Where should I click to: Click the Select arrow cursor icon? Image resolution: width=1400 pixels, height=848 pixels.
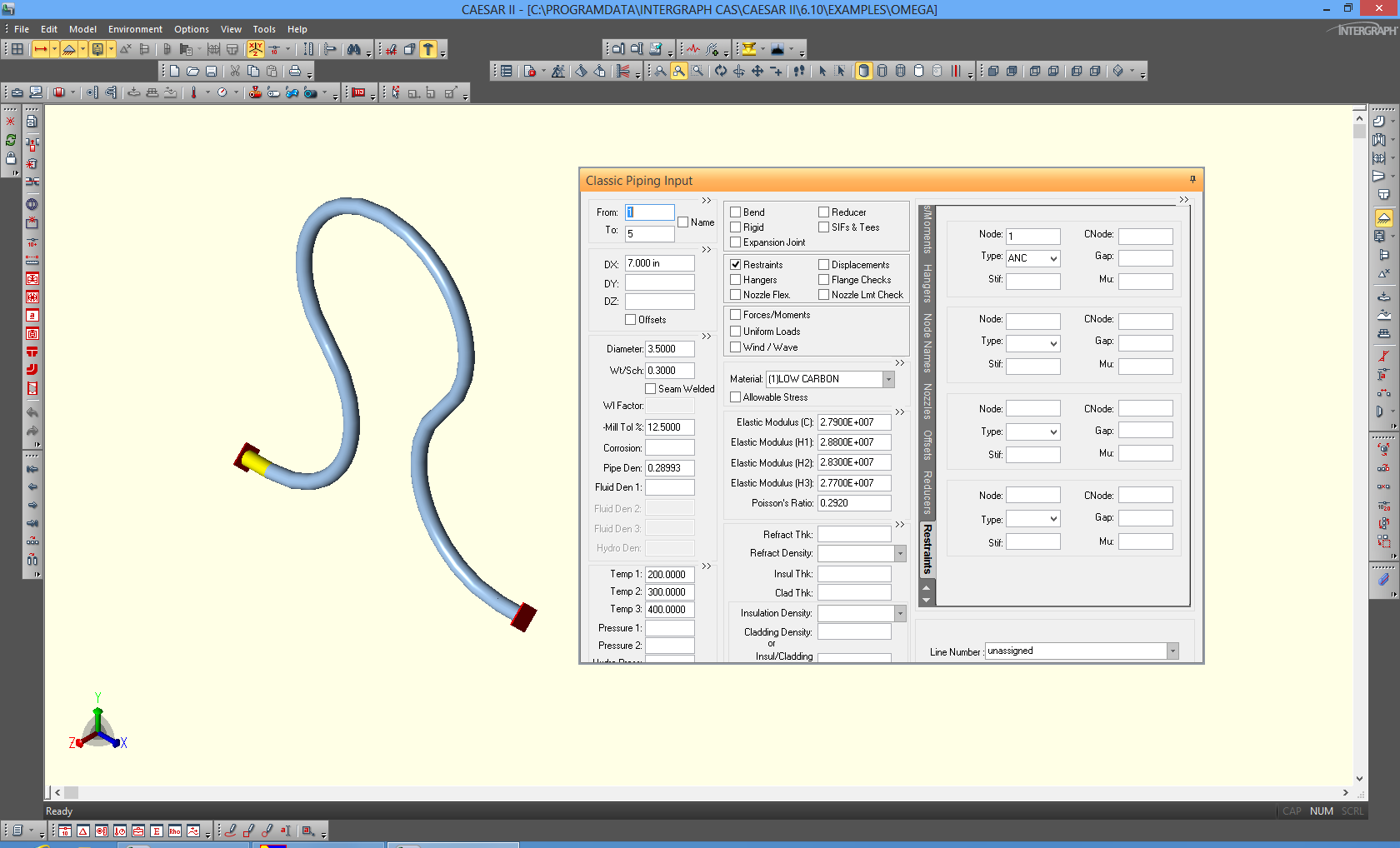click(x=822, y=72)
